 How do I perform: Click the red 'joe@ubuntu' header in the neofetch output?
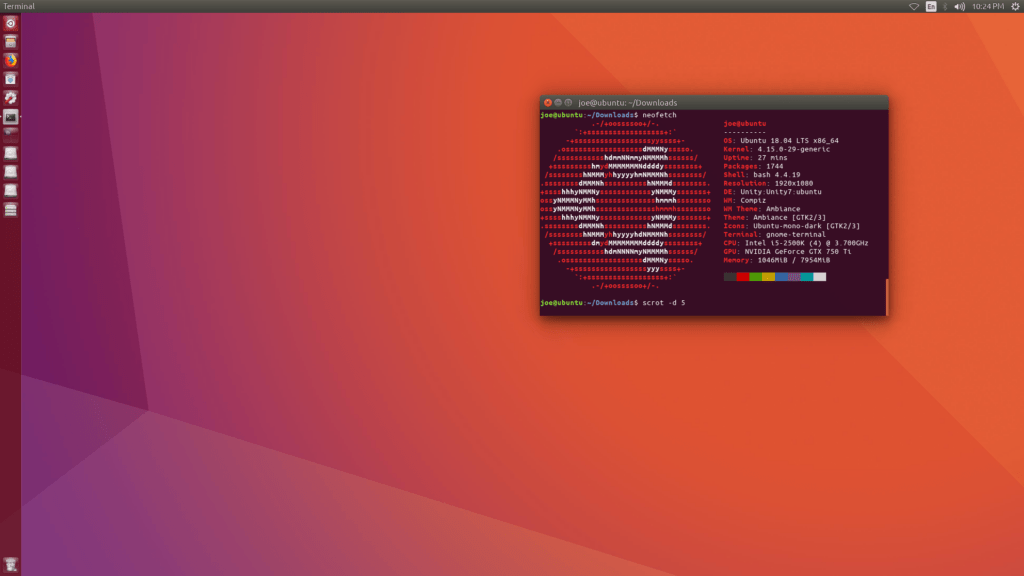(744, 123)
